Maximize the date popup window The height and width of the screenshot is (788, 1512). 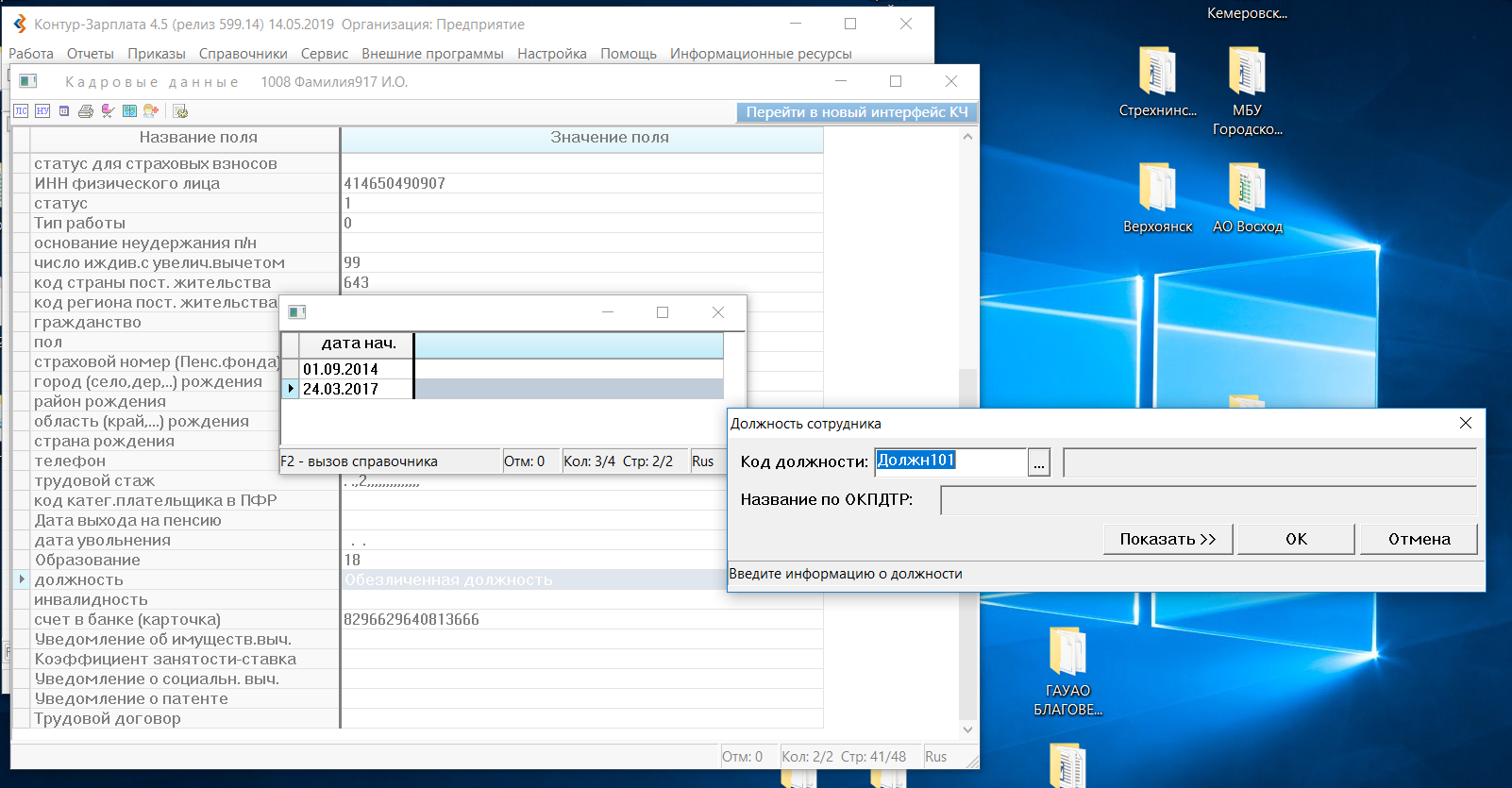pos(663,312)
